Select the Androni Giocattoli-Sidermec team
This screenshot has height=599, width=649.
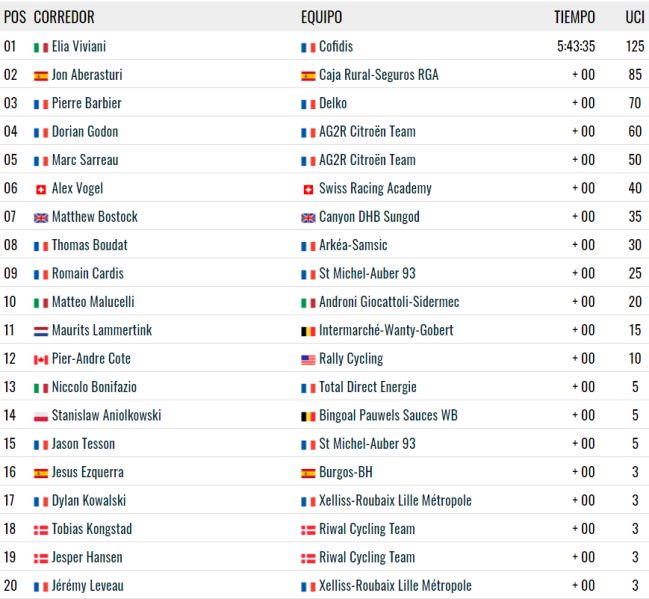pyautogui.click(x=389, y=302)
